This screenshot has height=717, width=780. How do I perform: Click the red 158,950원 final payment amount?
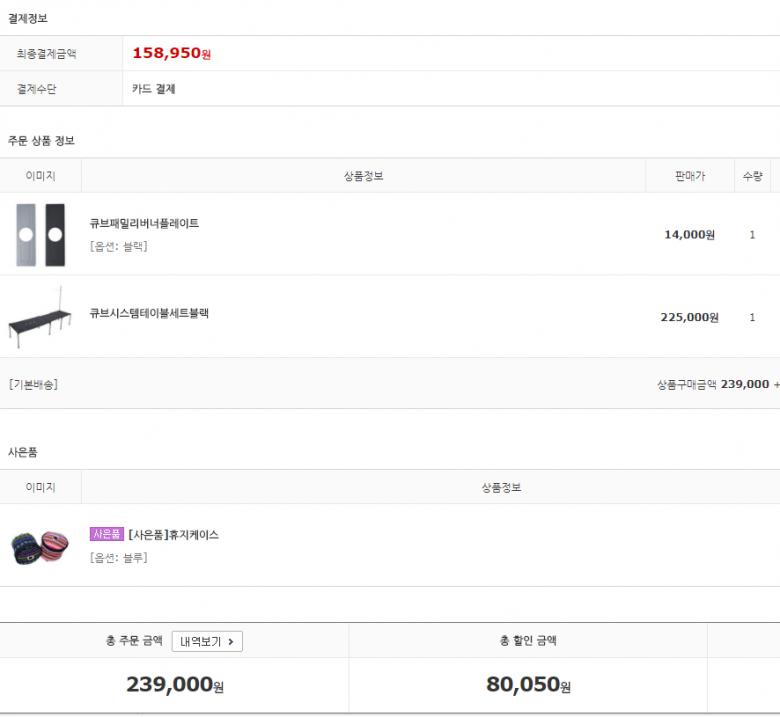[x=171, y=54]
